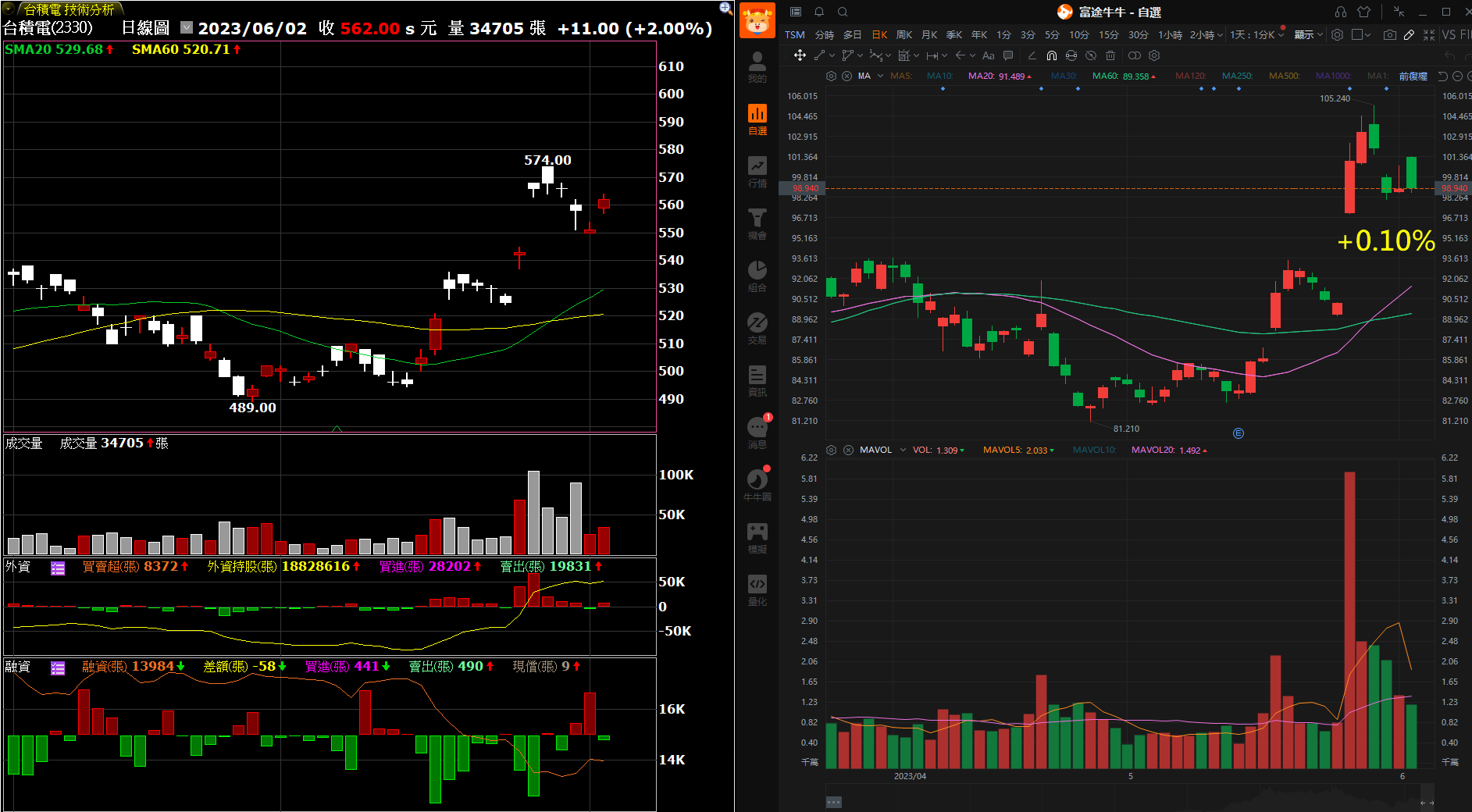
Task: Expand the arrow tool dropdown
Action: (972, 55)
